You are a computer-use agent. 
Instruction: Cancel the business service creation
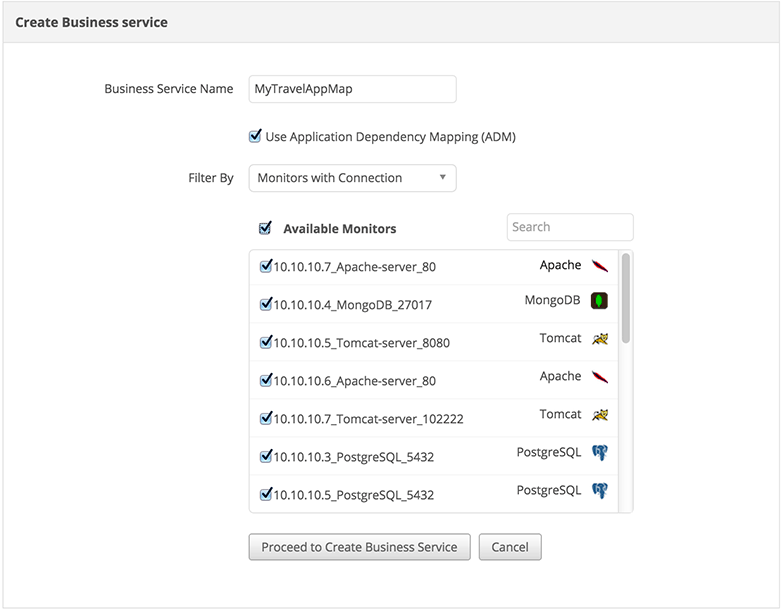click(510, 547)
